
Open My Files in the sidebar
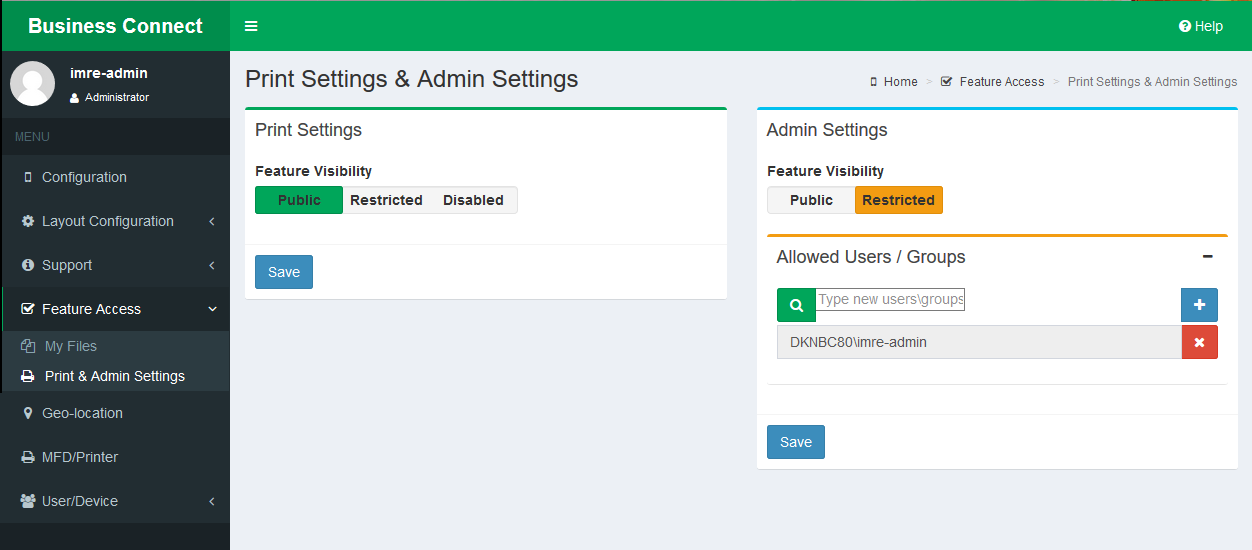tap(70, 346)
